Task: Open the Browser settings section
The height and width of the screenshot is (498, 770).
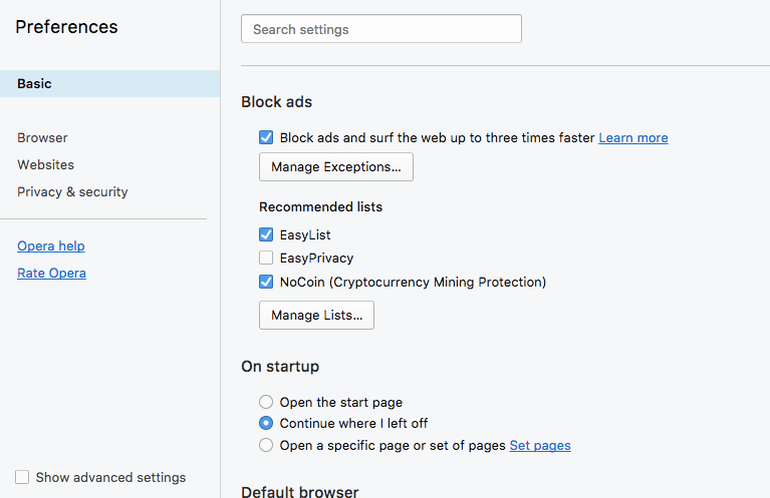Action: click(43, 138)
